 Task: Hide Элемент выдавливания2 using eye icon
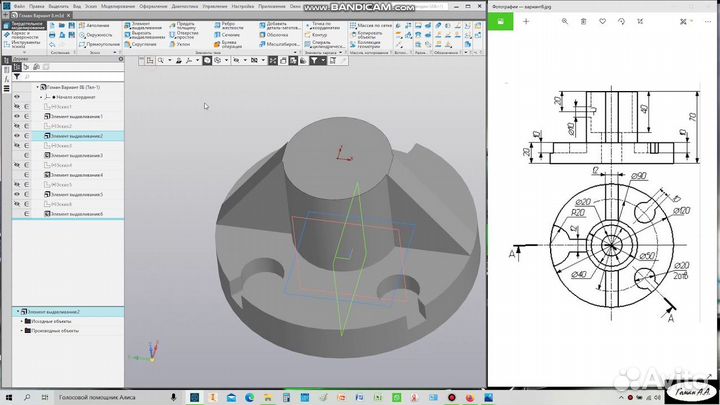(x=16, y=136)
